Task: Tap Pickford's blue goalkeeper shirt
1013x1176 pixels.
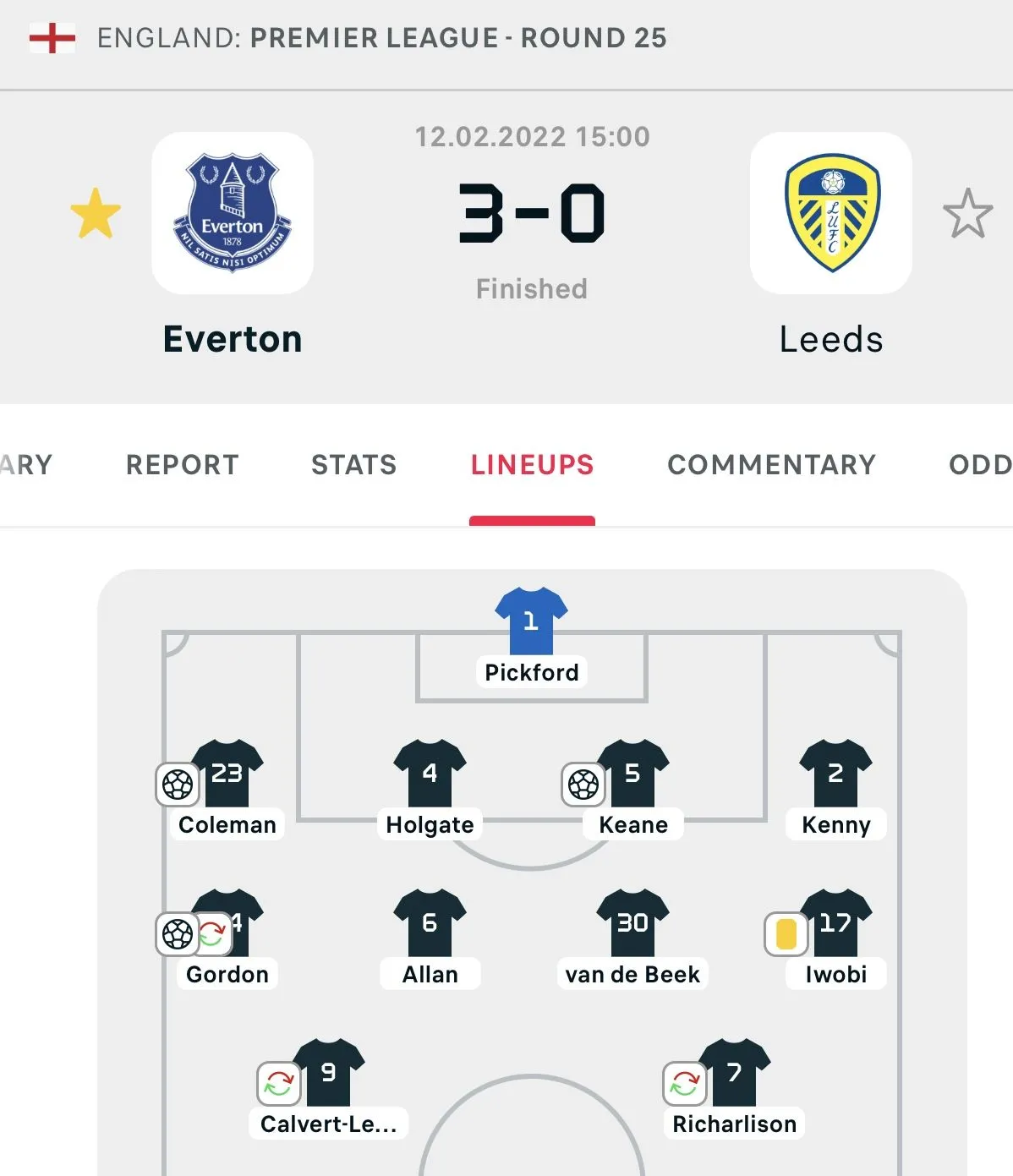Action: [531, 621]
